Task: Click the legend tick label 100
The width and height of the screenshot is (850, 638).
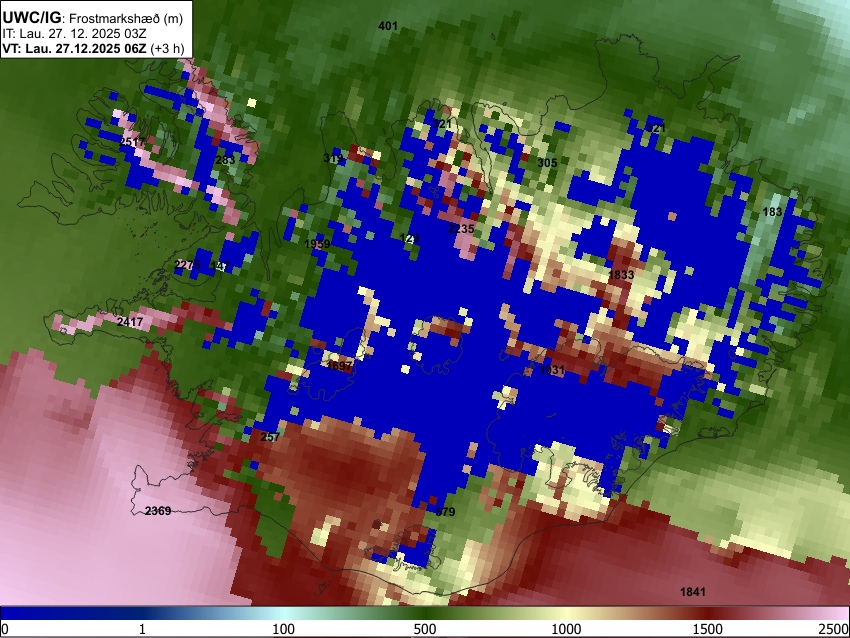Action: click(x=284, y=630)
